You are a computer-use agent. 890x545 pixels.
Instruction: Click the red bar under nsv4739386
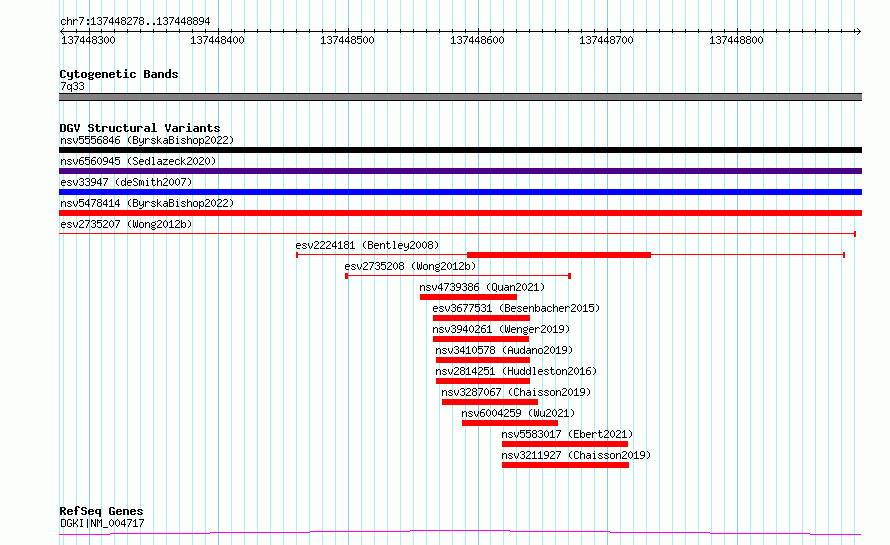468,297
